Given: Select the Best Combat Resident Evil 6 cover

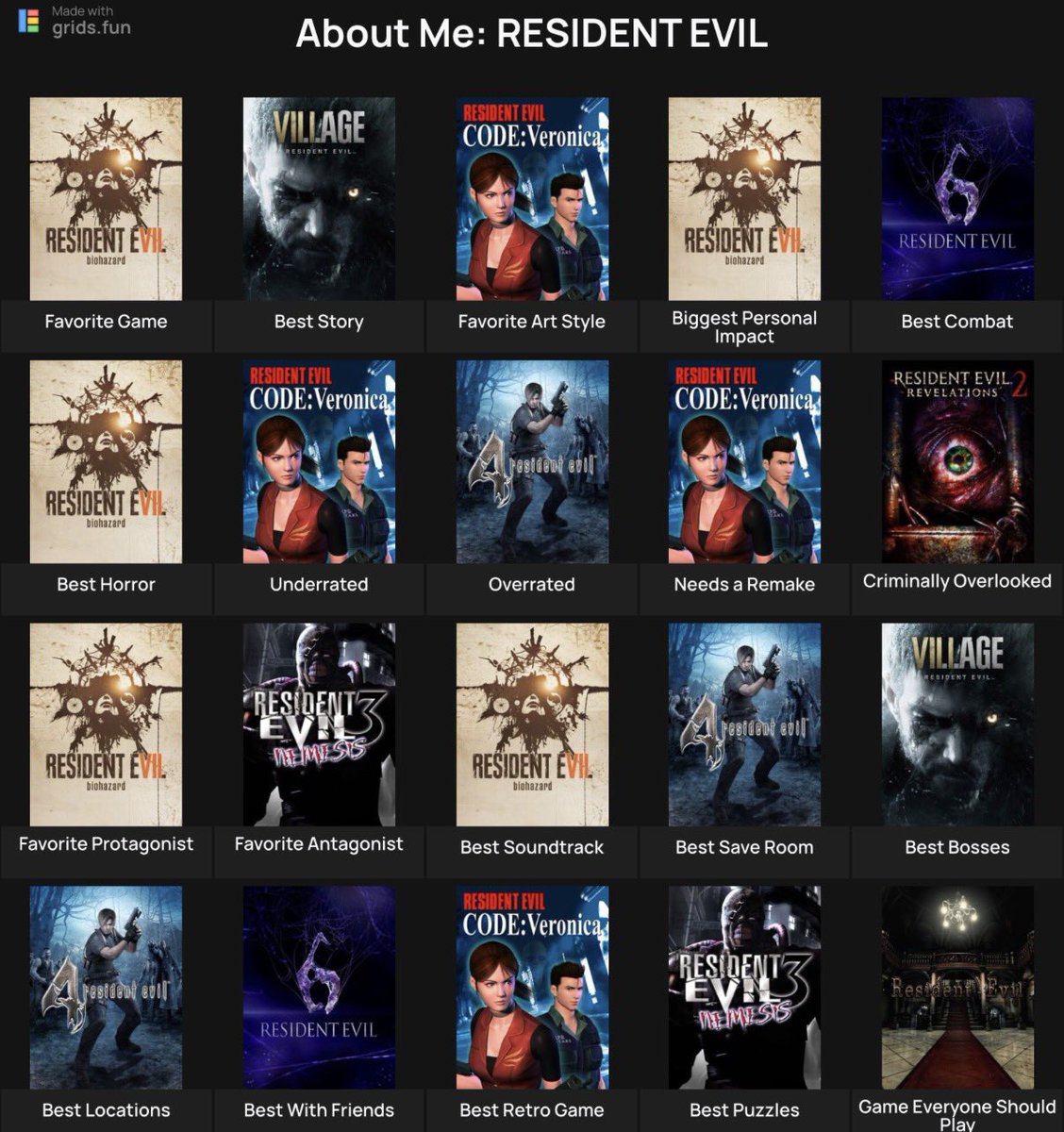Looking at the screenshot, I should point(957,199).
